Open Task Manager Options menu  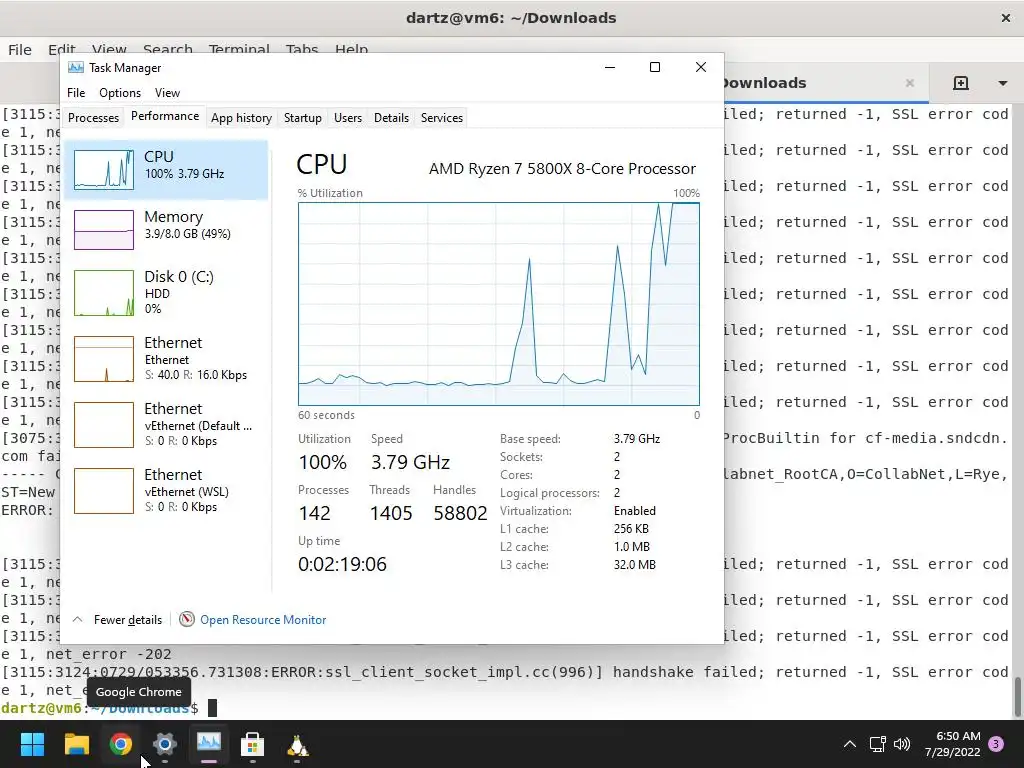(x=120, y=93)
